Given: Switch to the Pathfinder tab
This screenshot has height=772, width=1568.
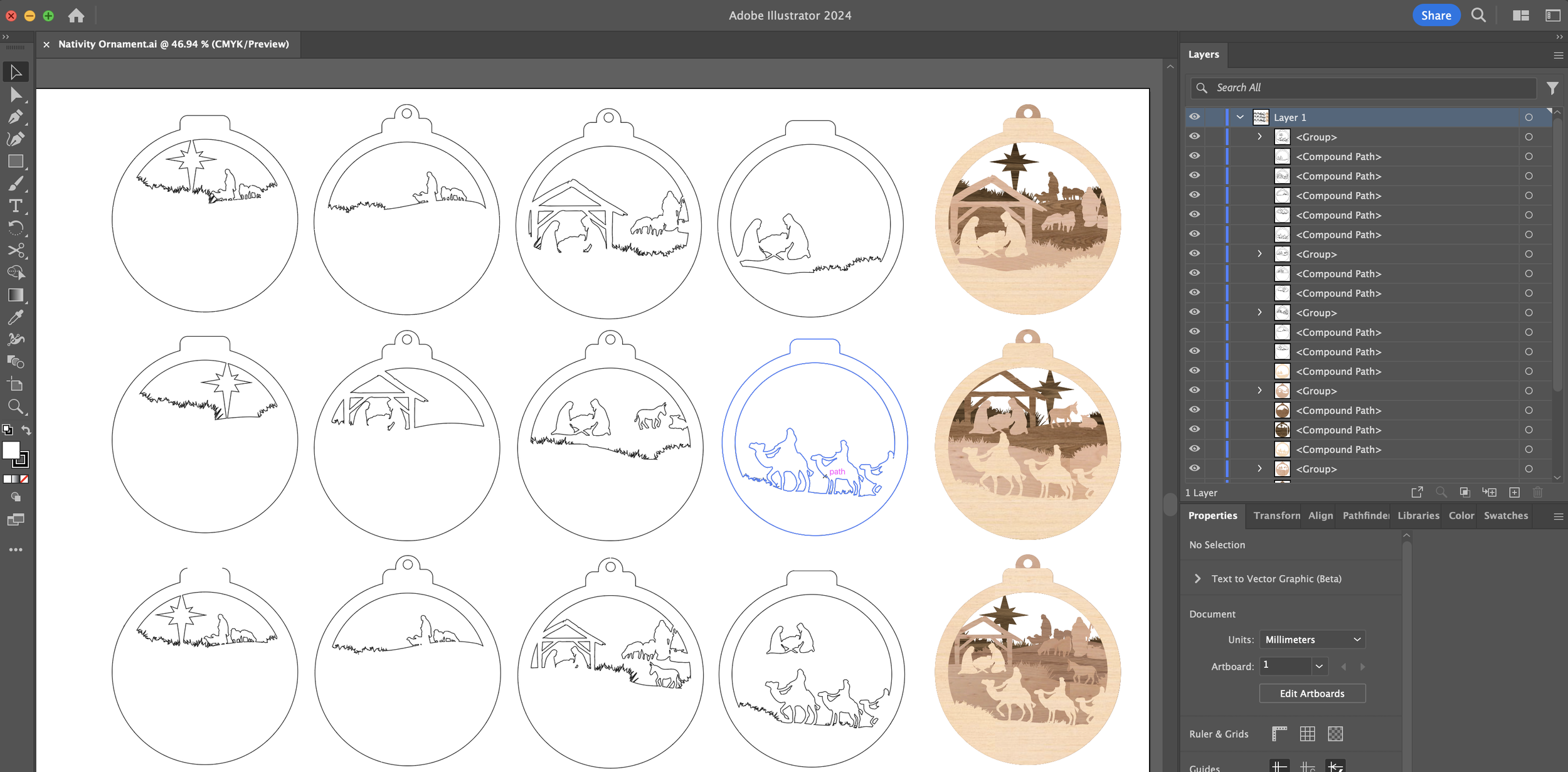Looking at the screenshot, I should (x=1365, y=516).
